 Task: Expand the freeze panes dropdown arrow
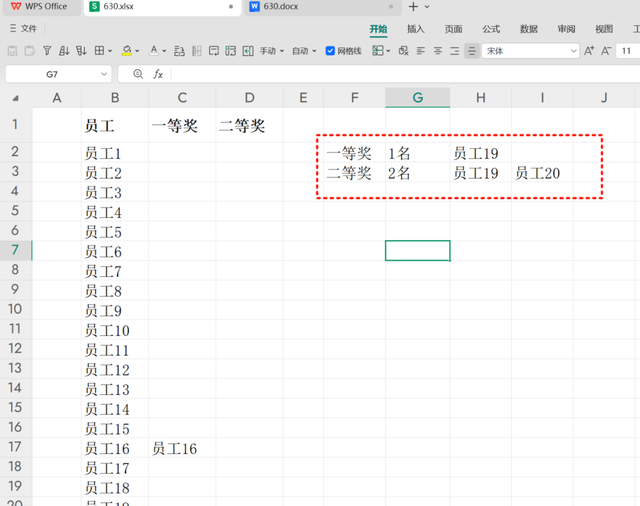pos(388,51)
